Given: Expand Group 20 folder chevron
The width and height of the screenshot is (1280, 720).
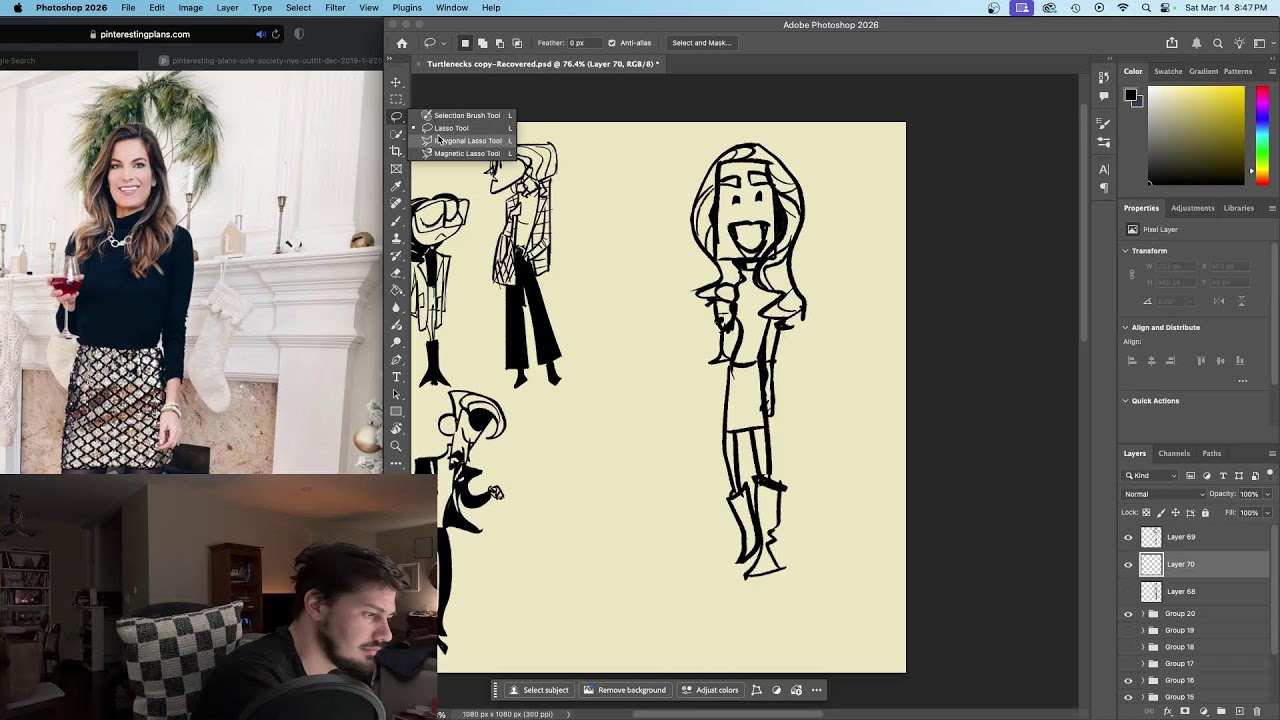Looking at the screenshot, I should pos(1143,614).
